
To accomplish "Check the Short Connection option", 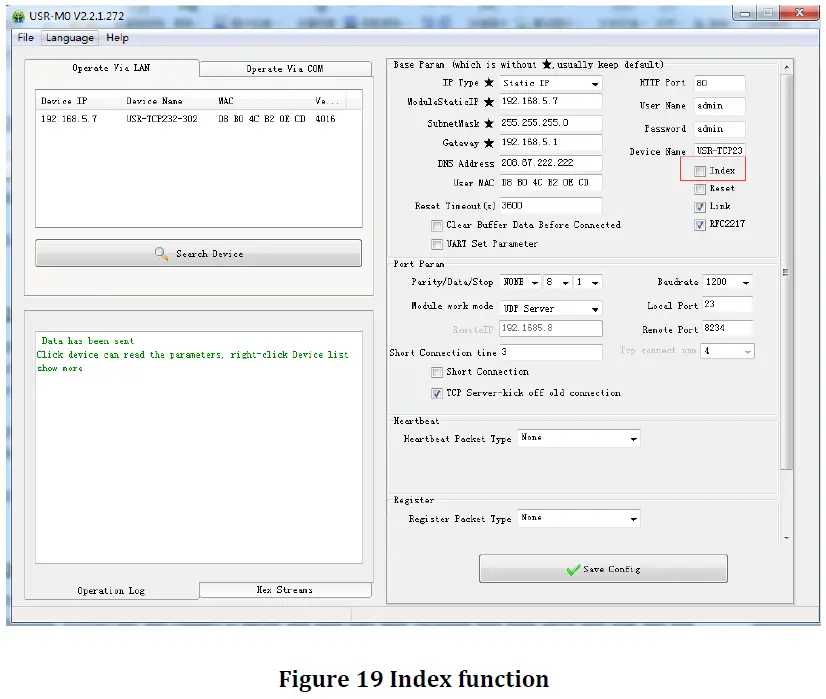I will point(437,372).
